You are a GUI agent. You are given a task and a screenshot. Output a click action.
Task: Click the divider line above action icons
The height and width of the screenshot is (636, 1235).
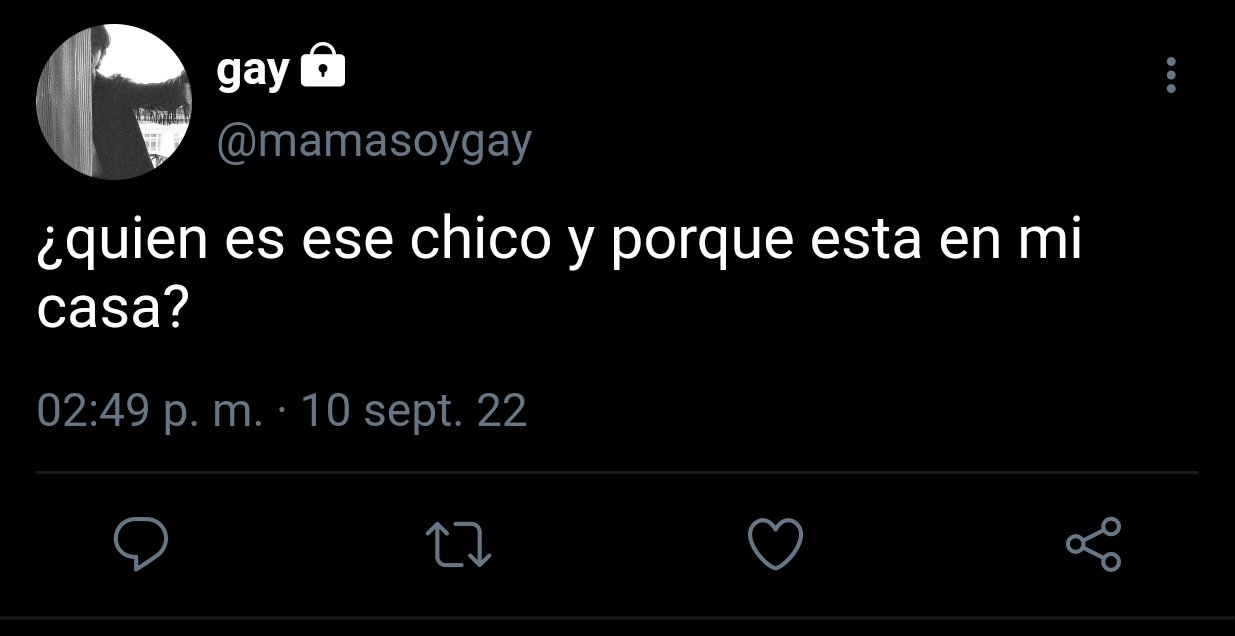coord(617,471)
